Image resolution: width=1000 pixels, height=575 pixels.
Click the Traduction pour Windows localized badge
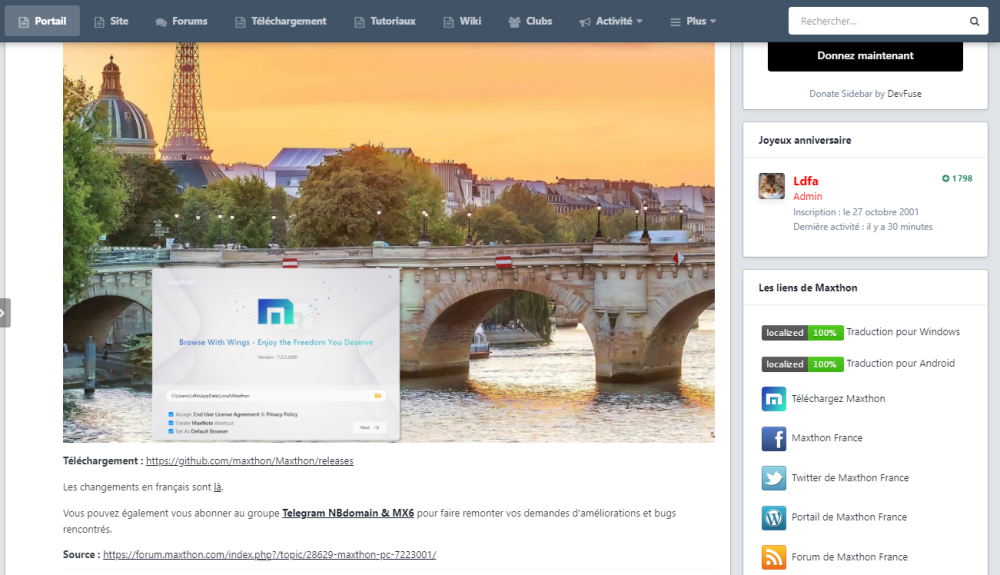pos(802,332)
